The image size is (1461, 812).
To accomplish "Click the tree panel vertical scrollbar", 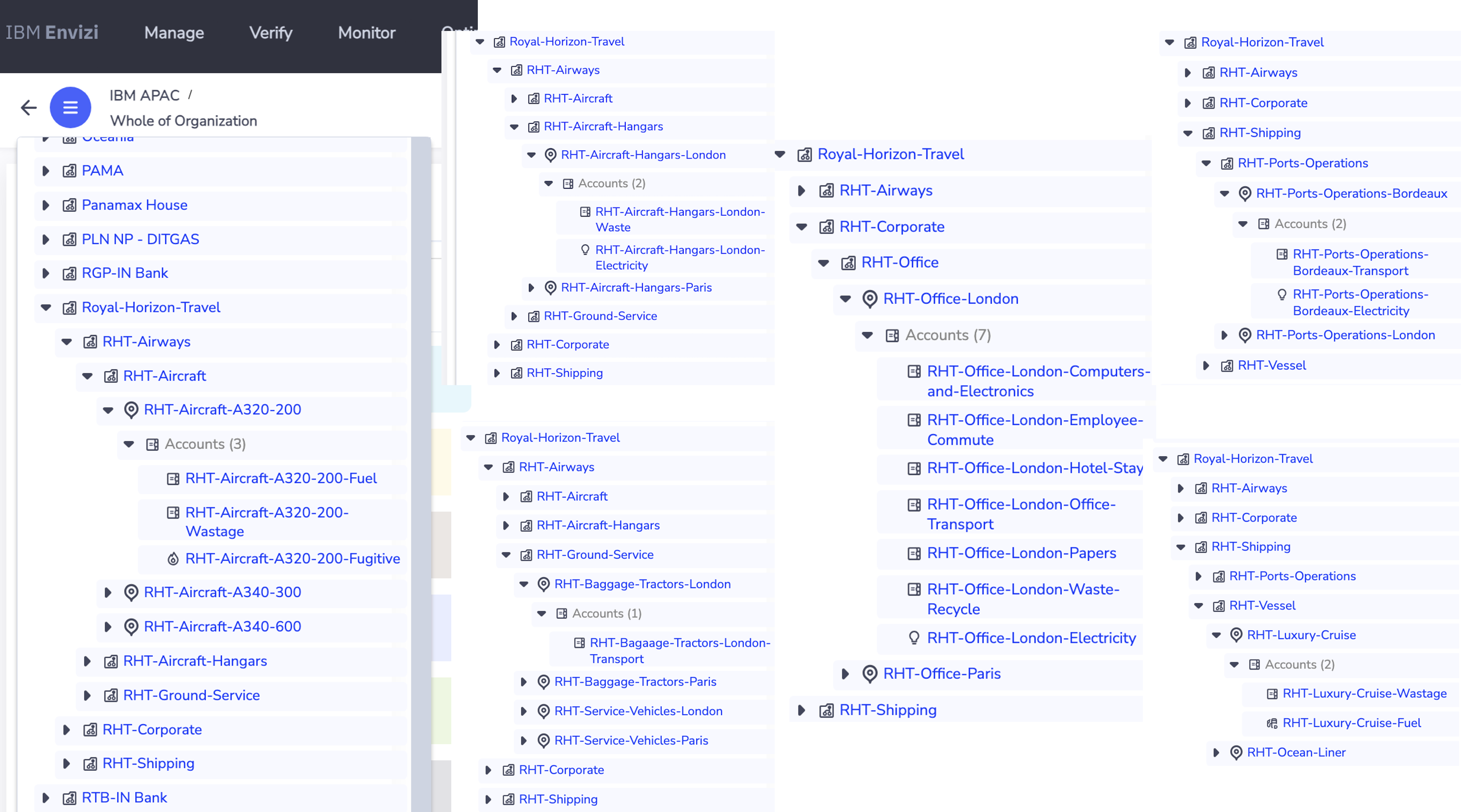I will (421, 454).
